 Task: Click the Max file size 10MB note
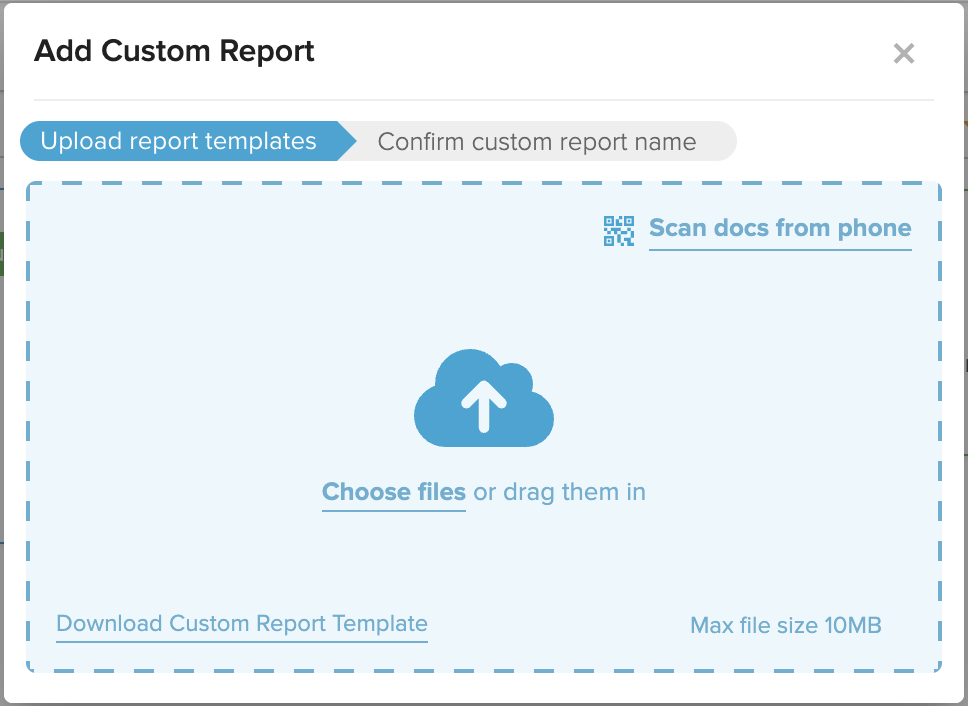[x=786, y=625]
